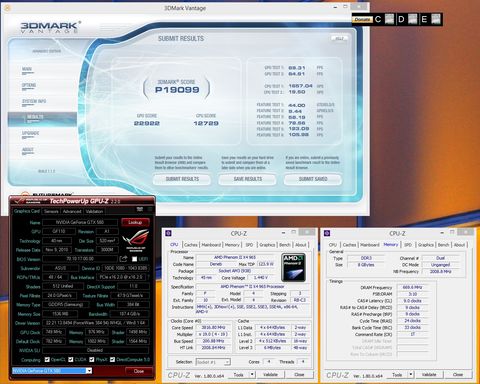Click the drive C meter icon

pyautogui.click(x=389, y=19)
